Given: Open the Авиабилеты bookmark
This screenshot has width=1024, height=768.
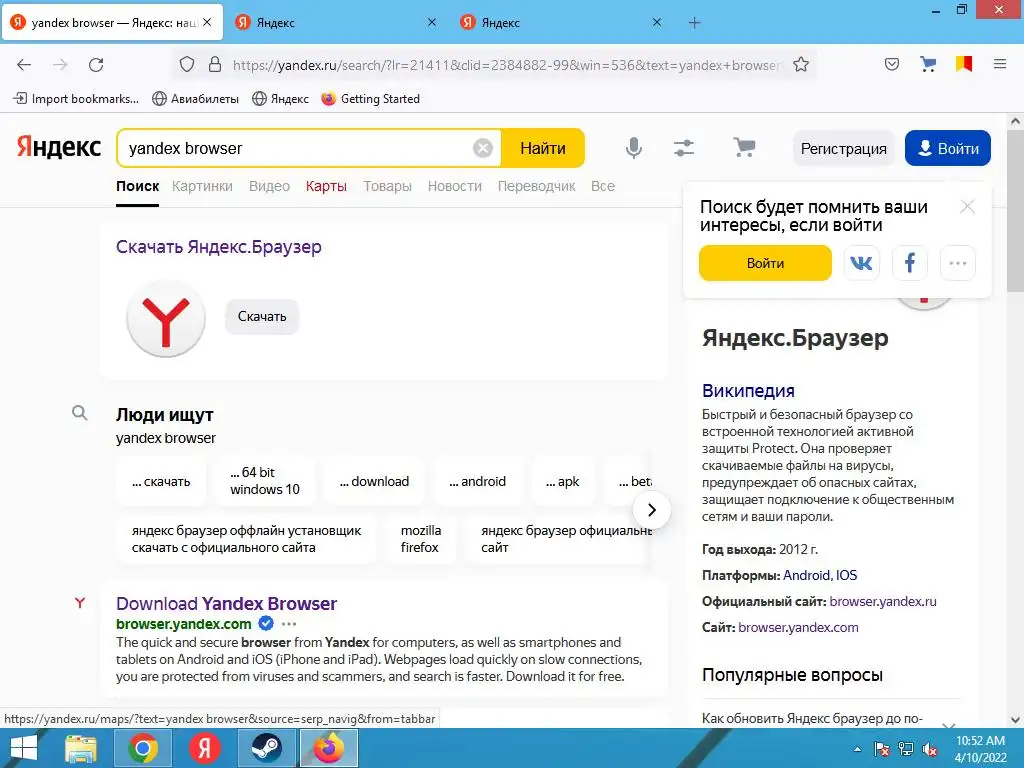Looking at the screenshot, I should pos(195,99).
